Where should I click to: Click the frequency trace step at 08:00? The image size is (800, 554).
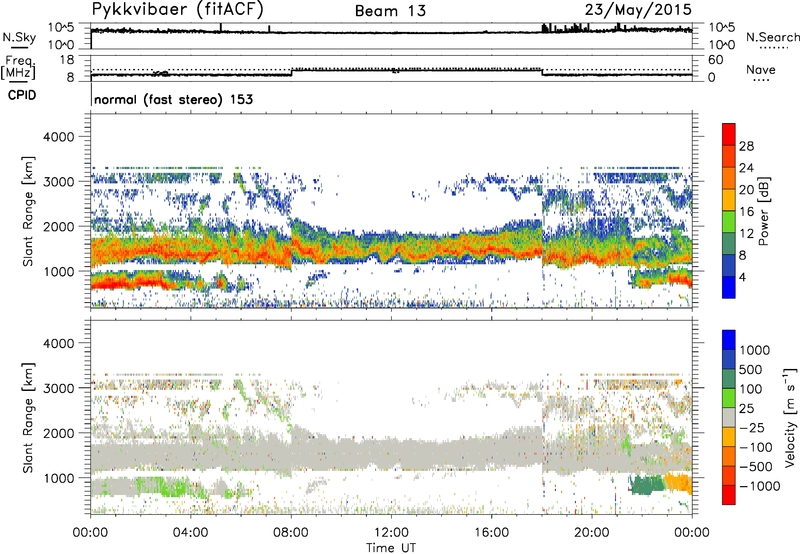(x=291, y=72)
